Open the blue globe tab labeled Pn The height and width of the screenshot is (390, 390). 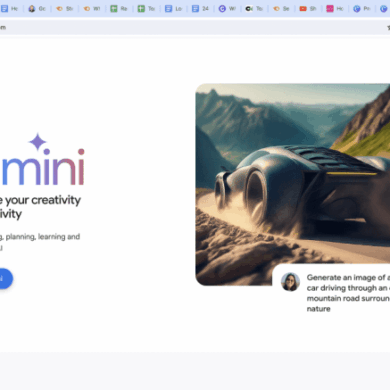click(362, 9)
